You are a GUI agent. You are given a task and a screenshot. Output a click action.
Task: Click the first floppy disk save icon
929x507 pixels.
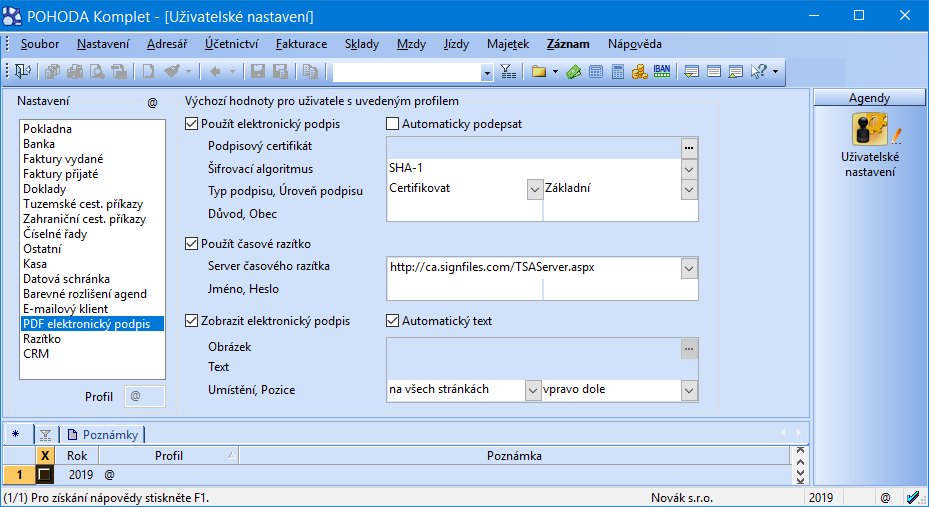pos(258,72)
